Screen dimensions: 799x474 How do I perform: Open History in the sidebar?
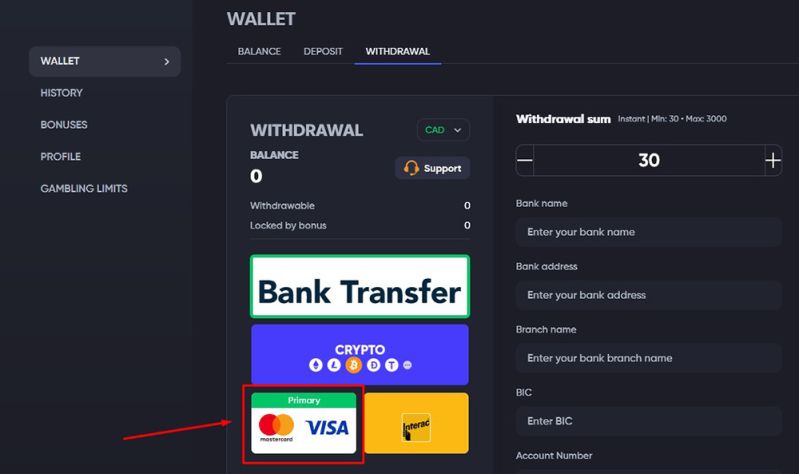[61, 93]
